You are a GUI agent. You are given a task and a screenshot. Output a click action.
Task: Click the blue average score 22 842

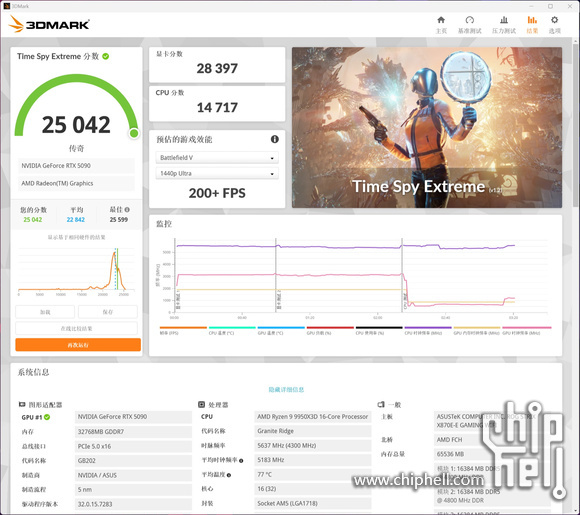(x=76, y=219)
